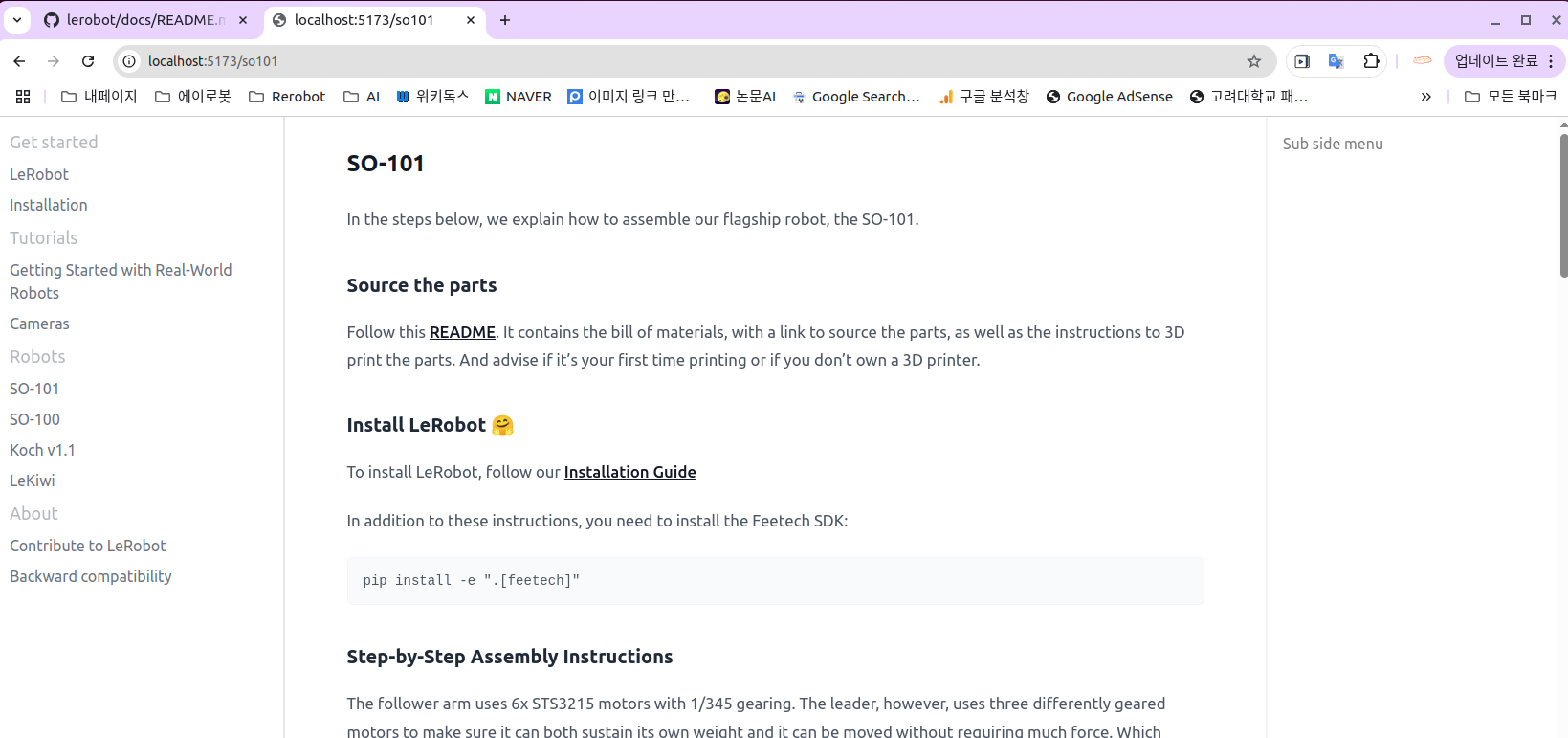The image size is (1568, 738).
Task: Bookmark this page with the star icon
Action: pyautogui.click(x=1254, y=61)
